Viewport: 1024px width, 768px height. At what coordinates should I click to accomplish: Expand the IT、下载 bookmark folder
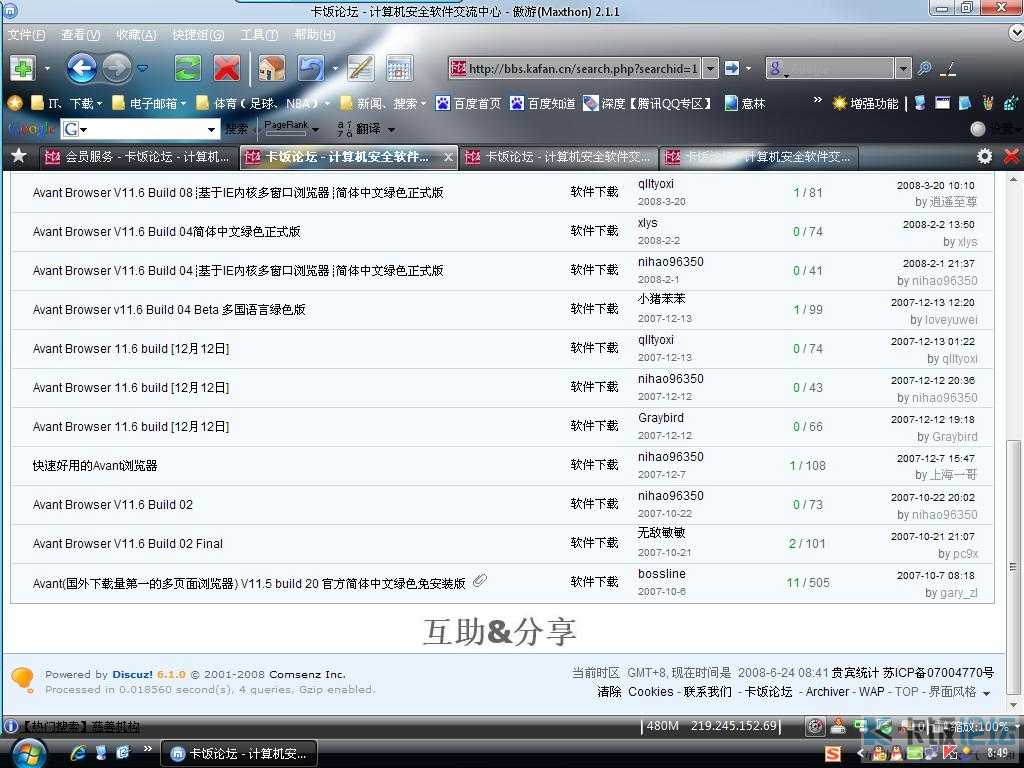[x=67, y=103]
